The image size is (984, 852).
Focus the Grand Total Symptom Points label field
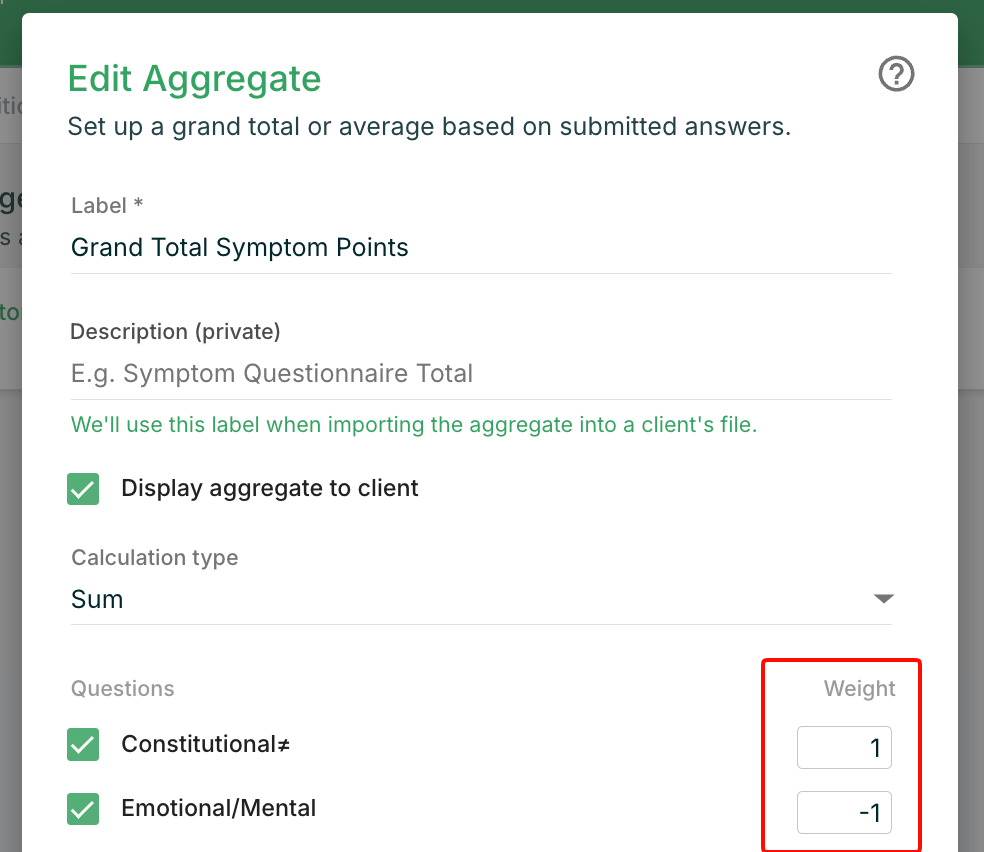click(x=480, y=248)
